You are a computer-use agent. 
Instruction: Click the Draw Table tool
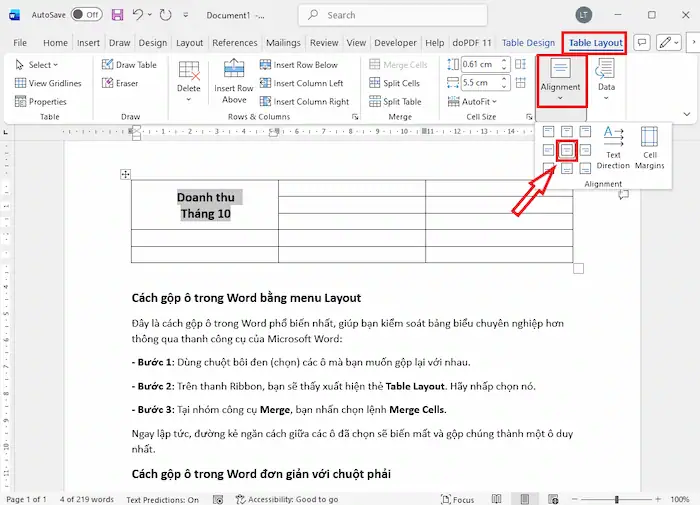coord(129,65)
